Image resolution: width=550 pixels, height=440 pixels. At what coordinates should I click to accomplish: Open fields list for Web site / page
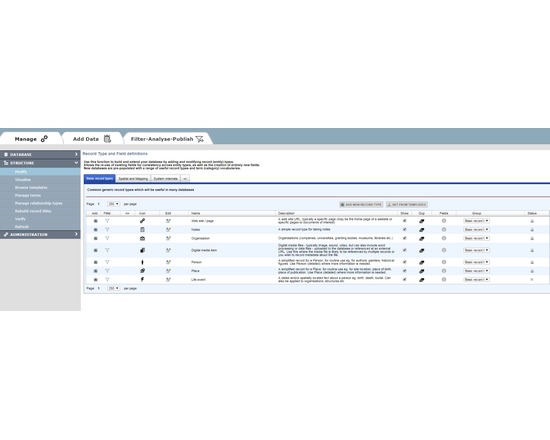pos(444,221)
